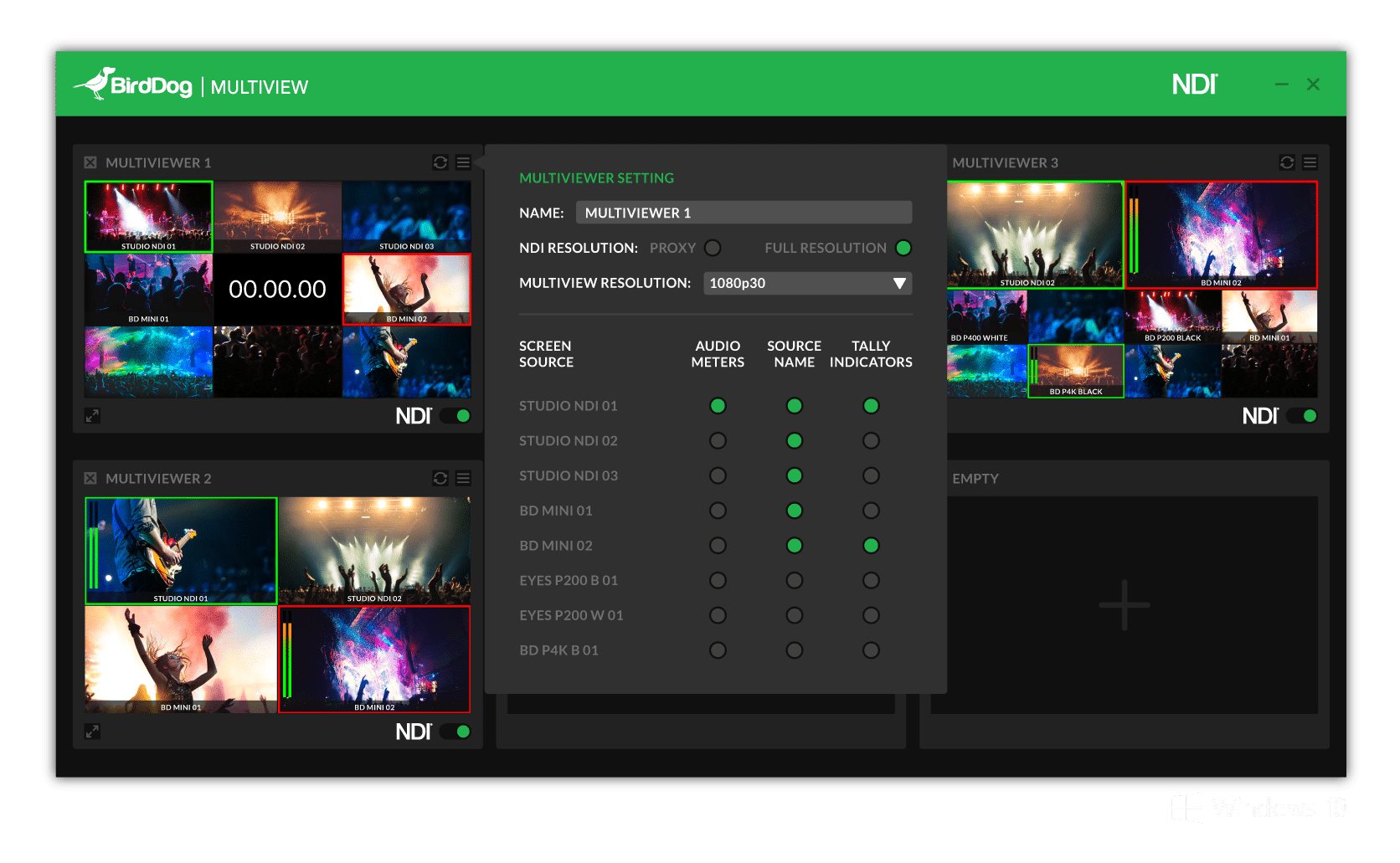Toggle Multiviewer 2 NDI output switch
This screenshot has width=1400, height=863.
point(457,732)
